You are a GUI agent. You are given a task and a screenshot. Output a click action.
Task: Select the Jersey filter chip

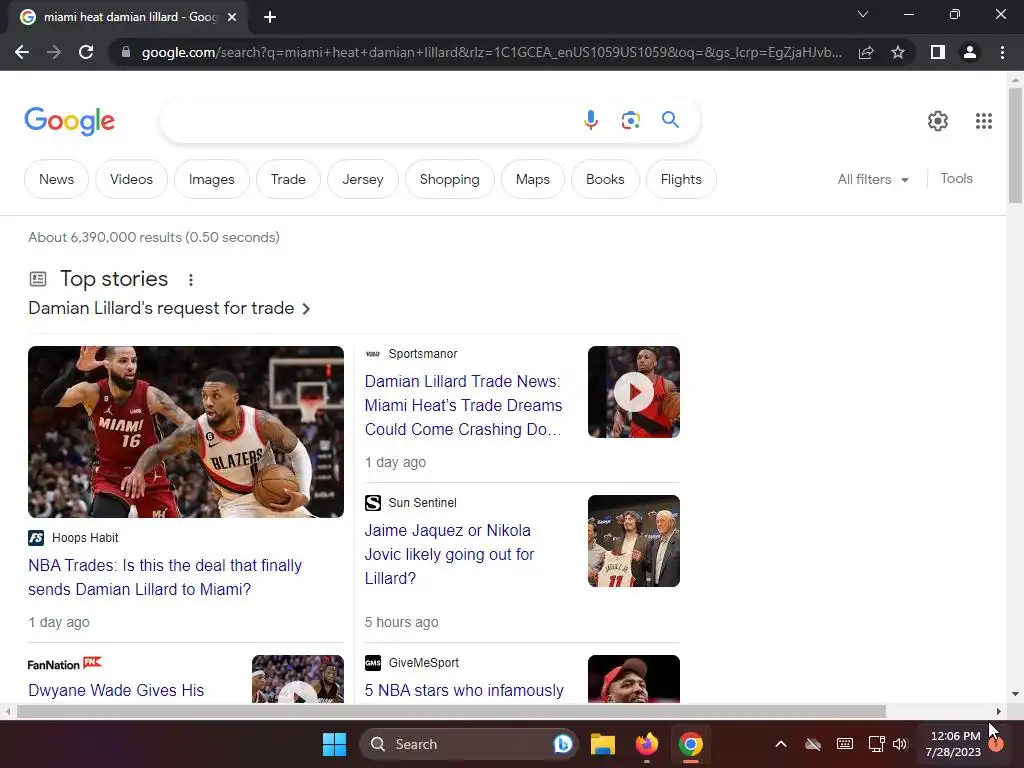(362, 179)
